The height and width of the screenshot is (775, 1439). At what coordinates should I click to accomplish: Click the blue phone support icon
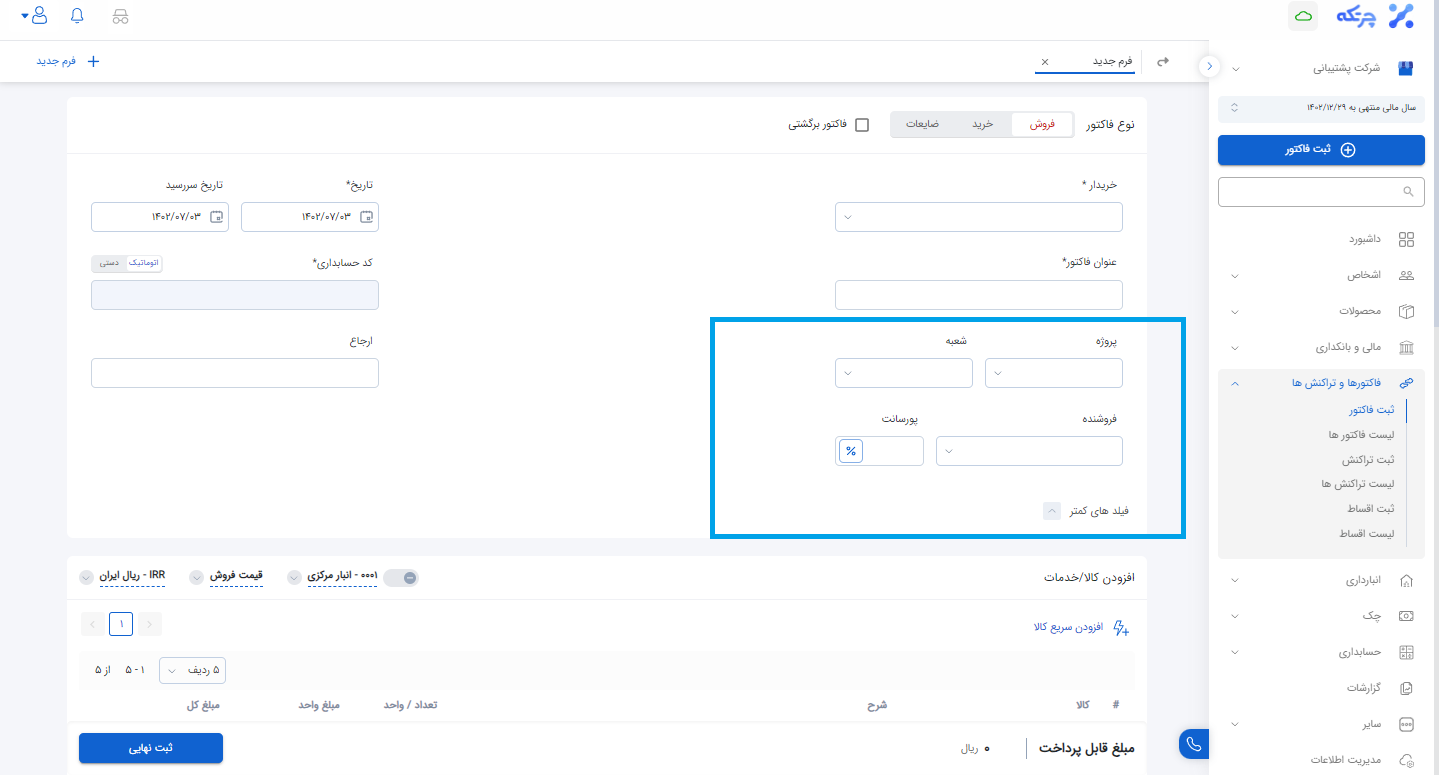click(x=1194, y=742)
